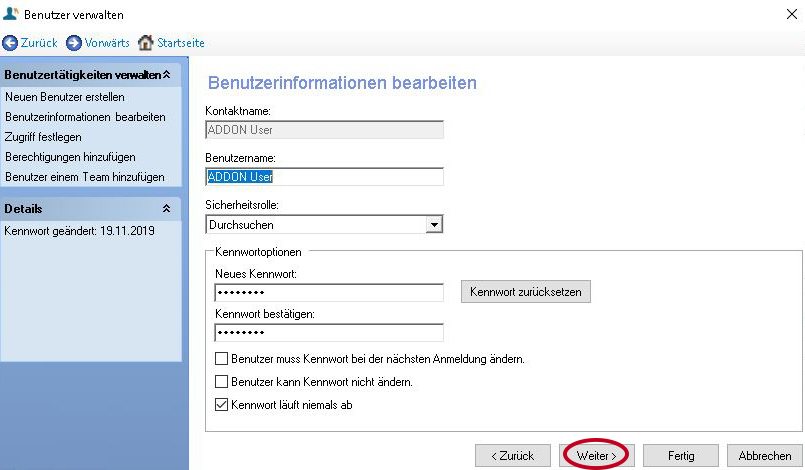805x470 pixels.
Task: Click the blue Zurück arrow icon
Action: click(x=10, y=43)
